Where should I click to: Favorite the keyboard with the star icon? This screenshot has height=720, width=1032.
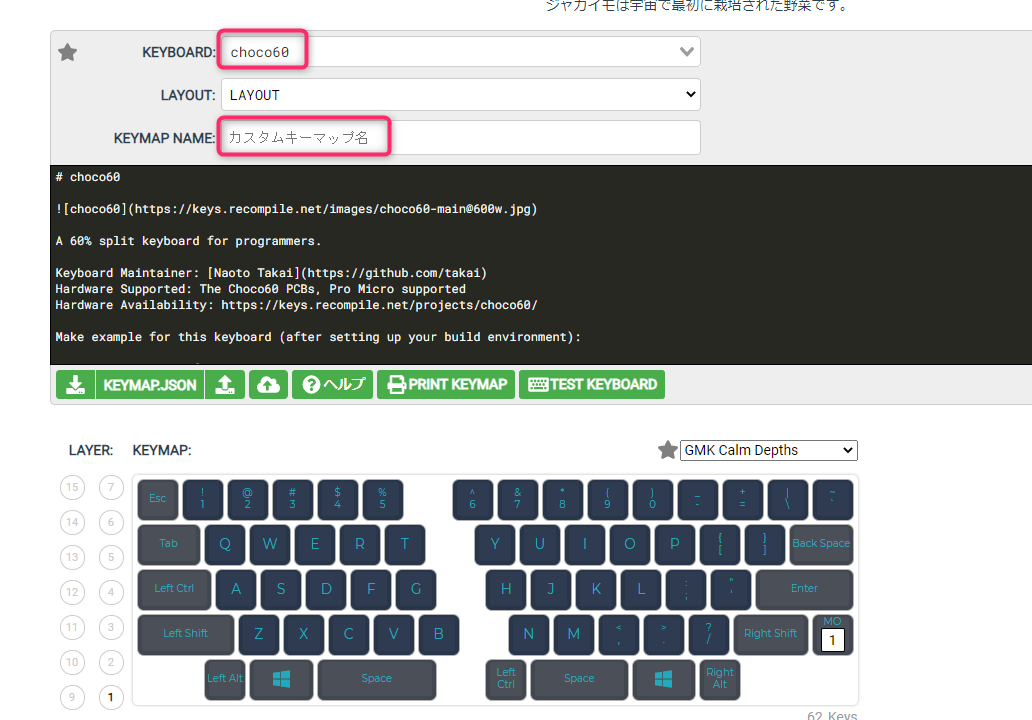tap(67, 52)
